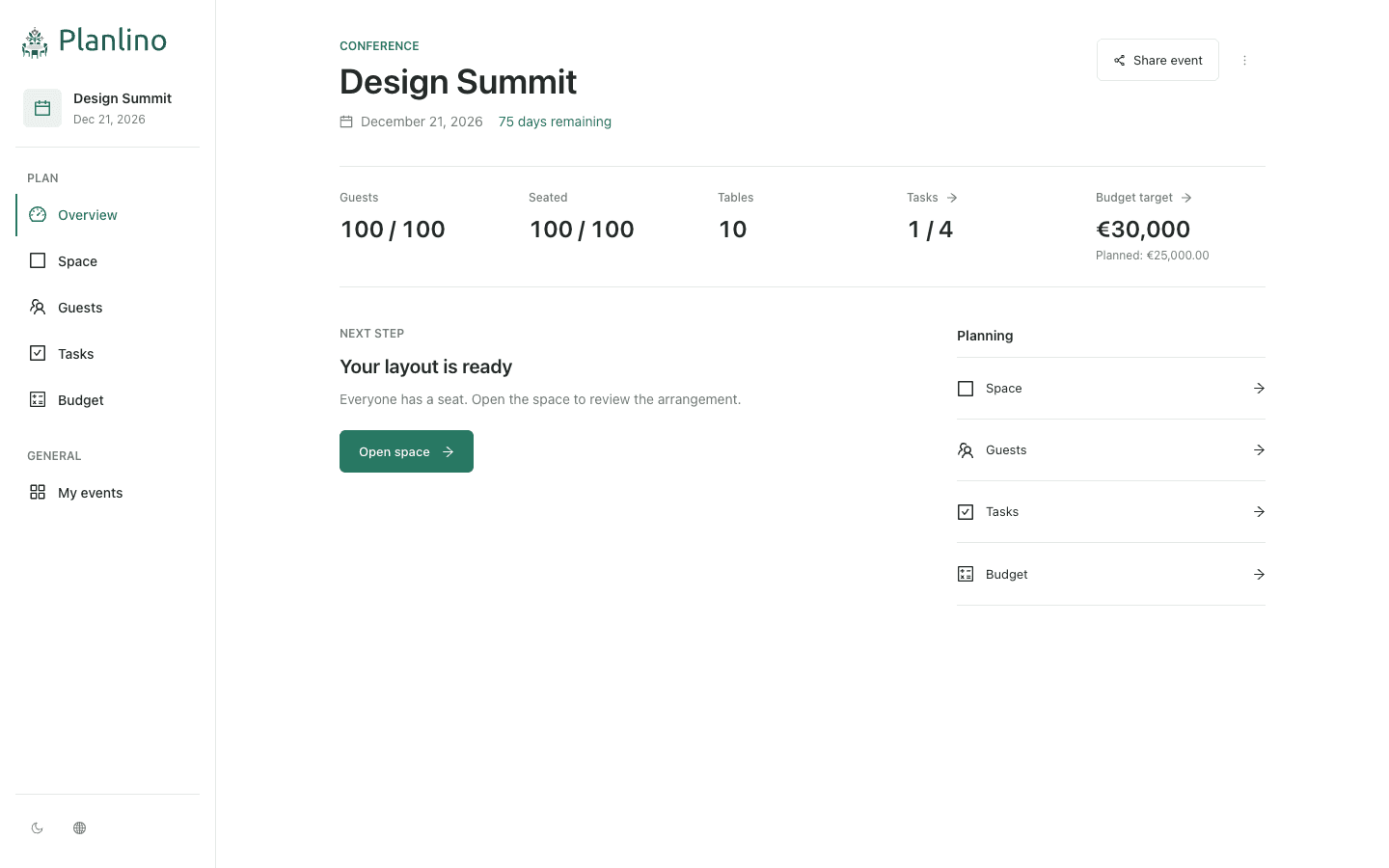Click the "Planned: €25,000.00" text
Image resolution: width=1389 pixels, height=868 pixels.
point(1153,256)
